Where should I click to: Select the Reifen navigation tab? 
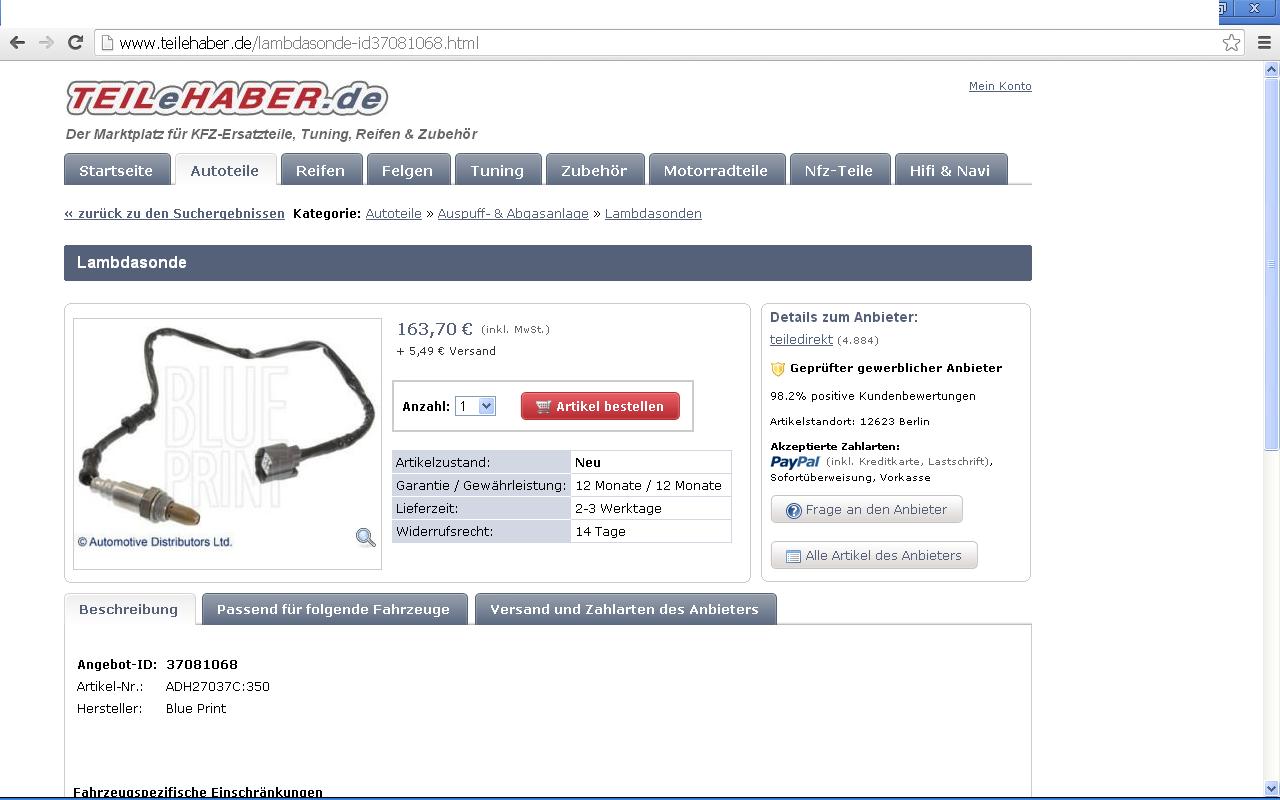click(x=320, y=170)
